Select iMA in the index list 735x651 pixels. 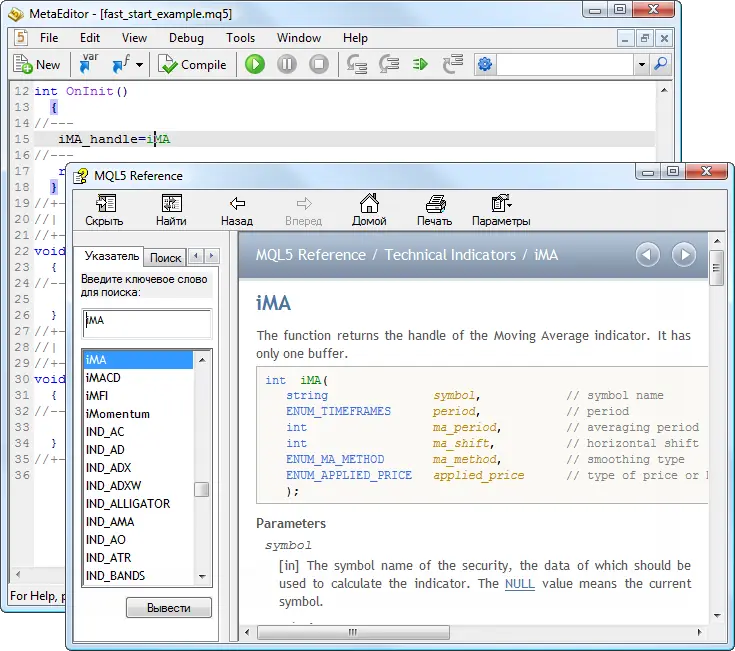[139, 359]
